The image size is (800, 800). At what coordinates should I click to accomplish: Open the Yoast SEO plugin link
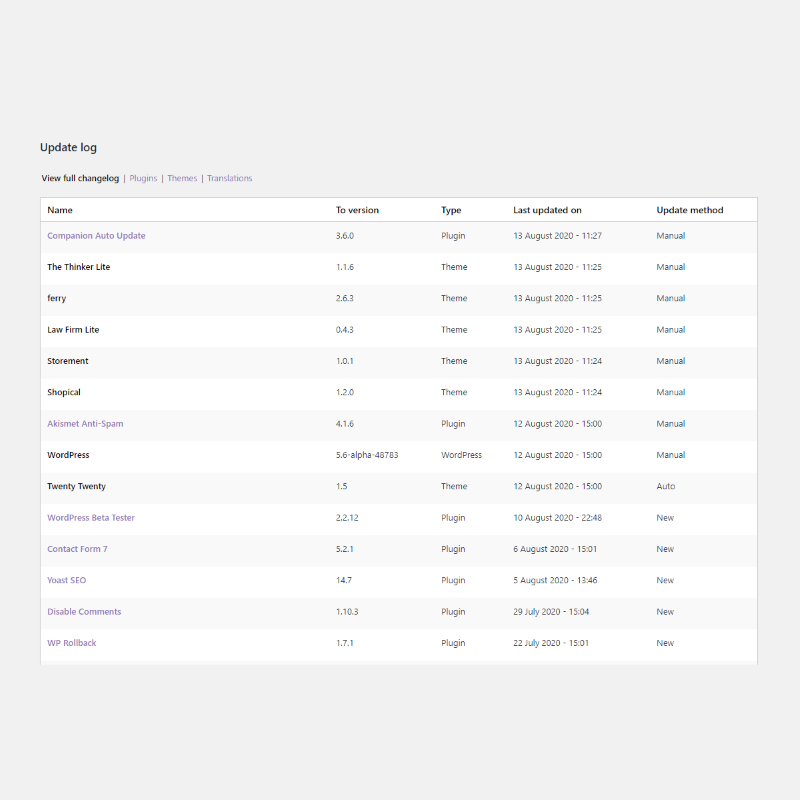pos(67,580)
